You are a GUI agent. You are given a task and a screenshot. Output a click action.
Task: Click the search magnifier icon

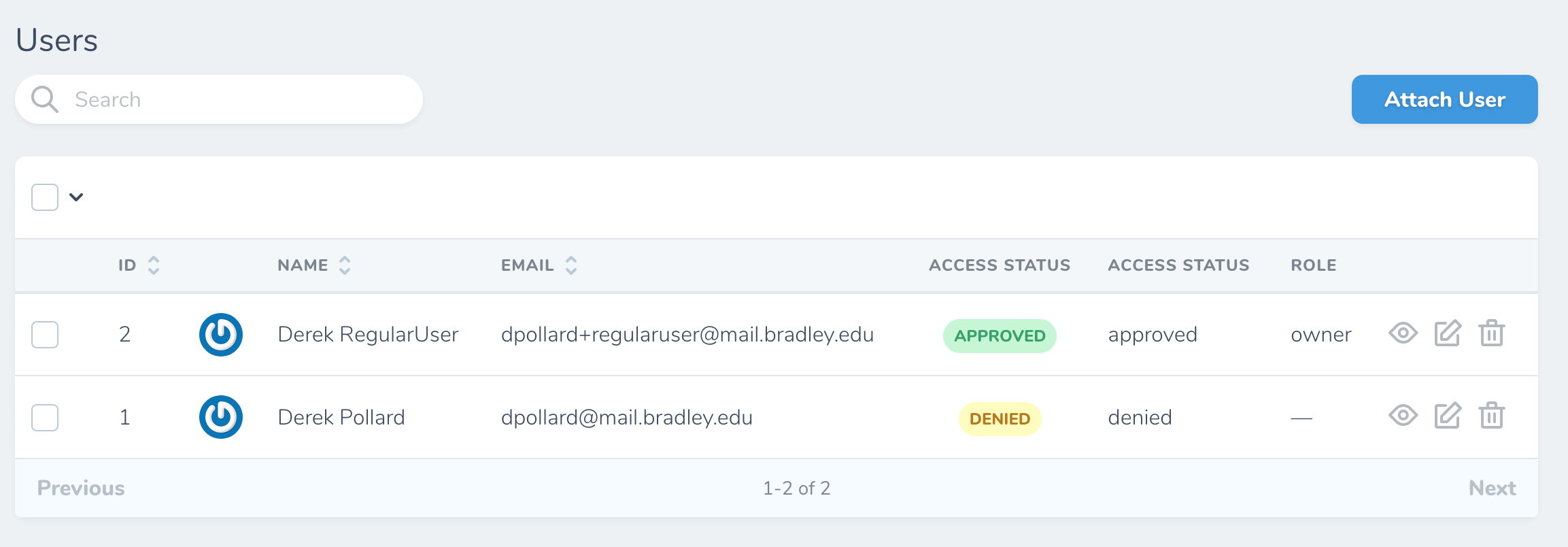44,99
